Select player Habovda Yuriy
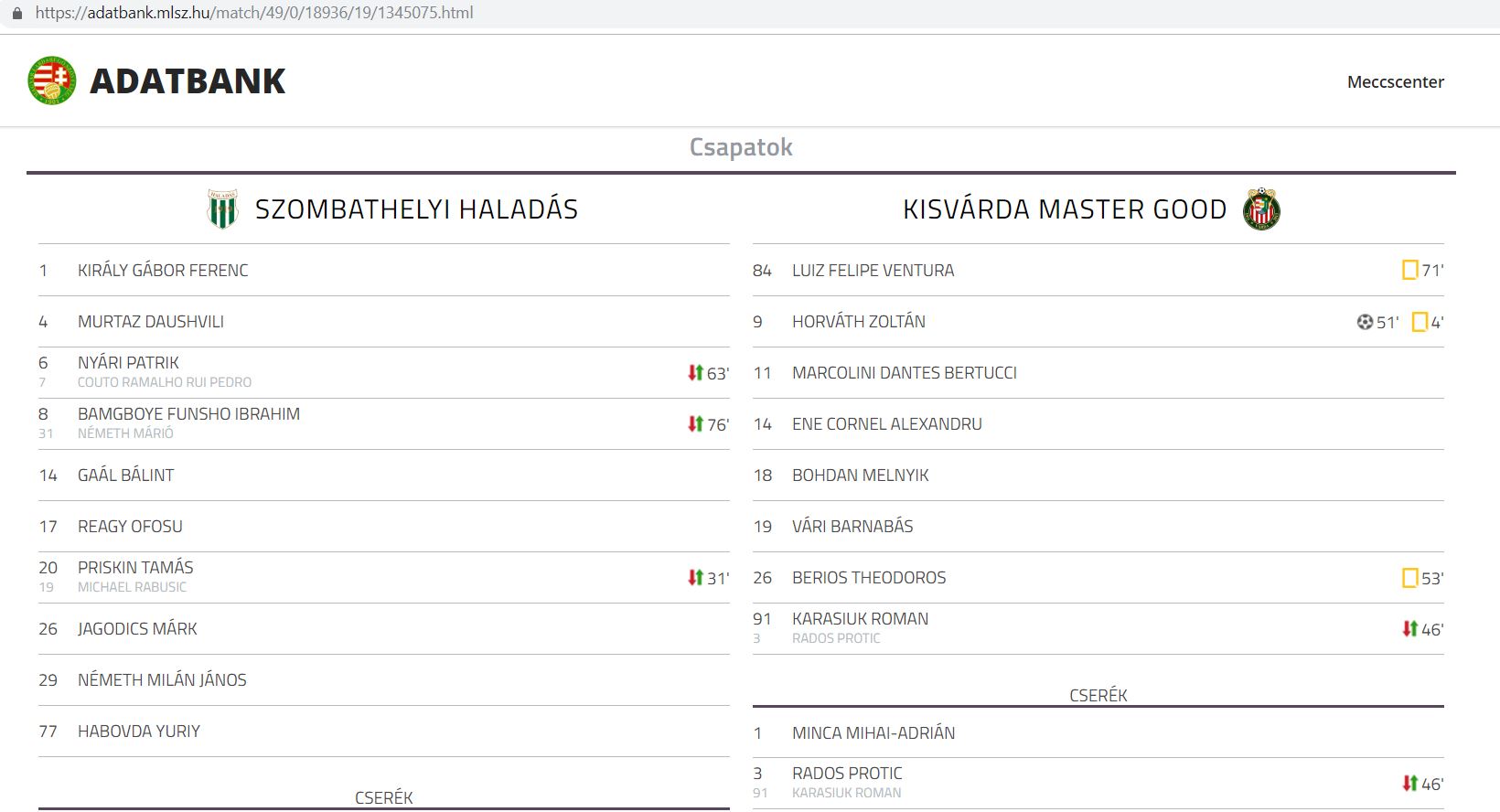The image size is (1500, 812). click(x=139, y=731)
